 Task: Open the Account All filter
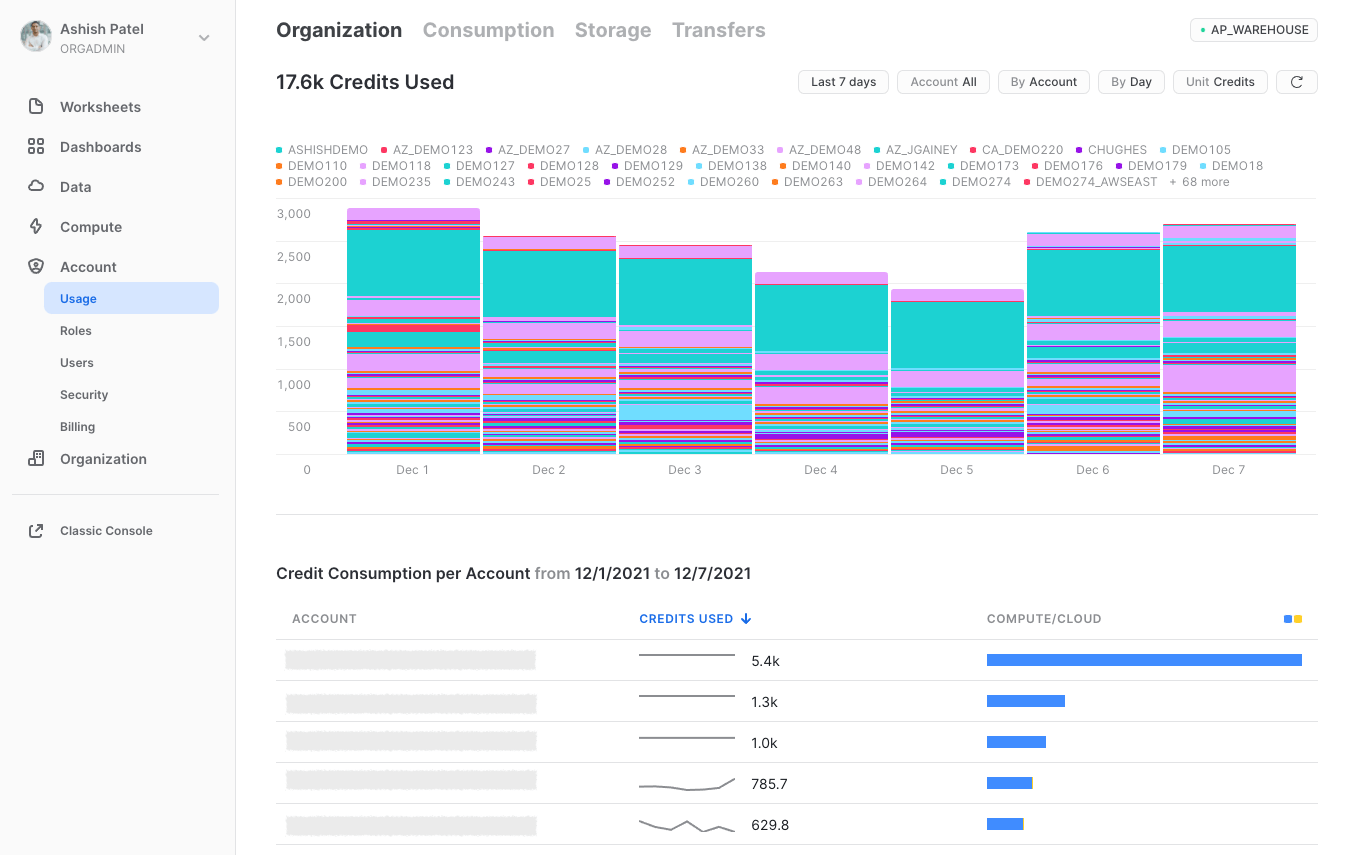(x=943, y=81)
